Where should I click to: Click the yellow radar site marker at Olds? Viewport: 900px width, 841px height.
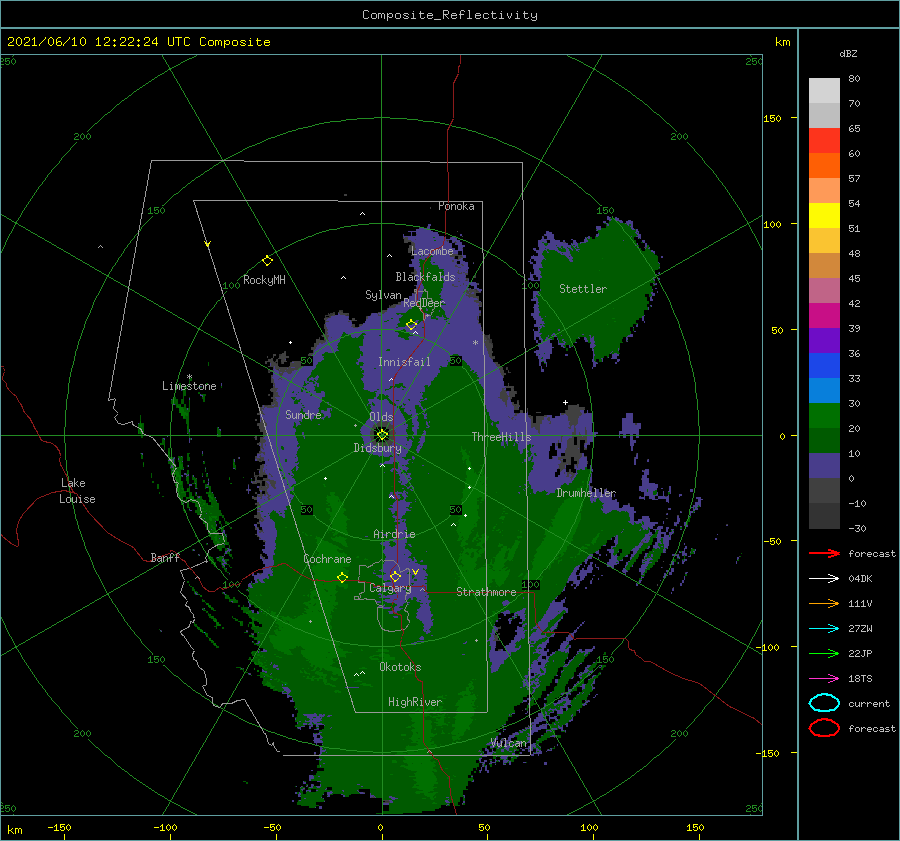(x=382, y=435)
